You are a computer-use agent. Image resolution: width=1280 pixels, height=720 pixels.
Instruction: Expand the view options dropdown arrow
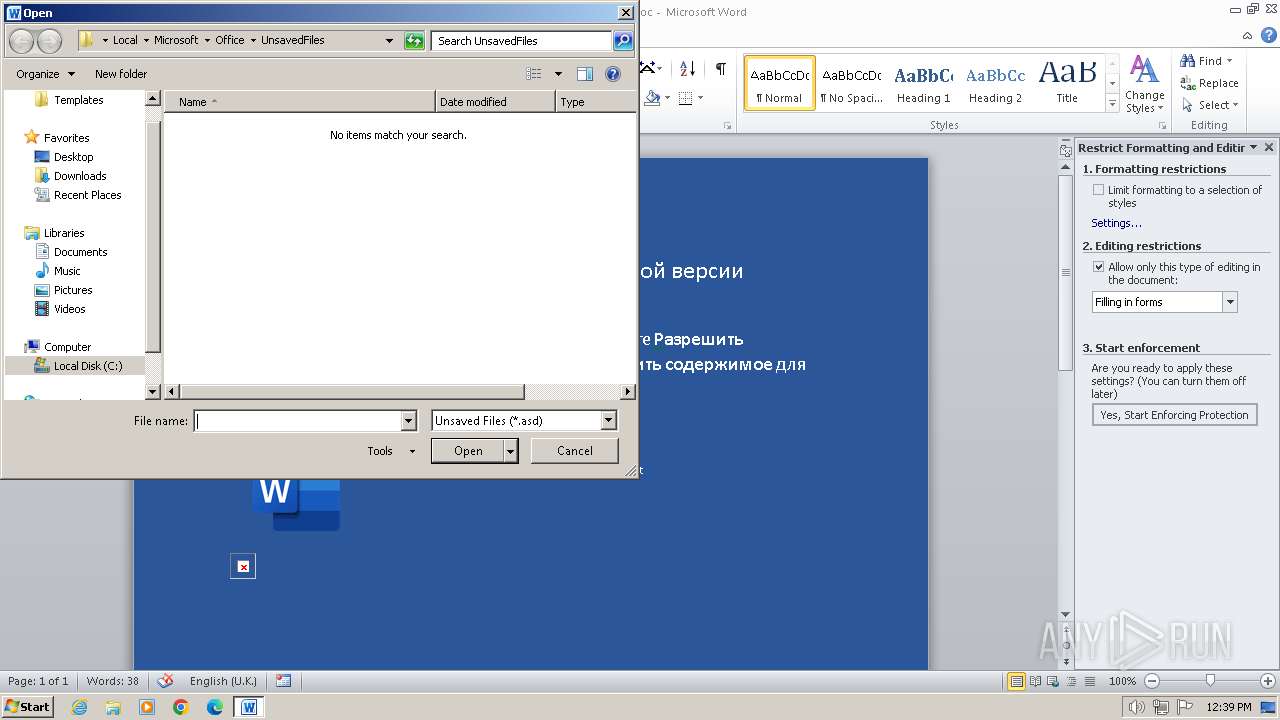(x=558, y=74)
